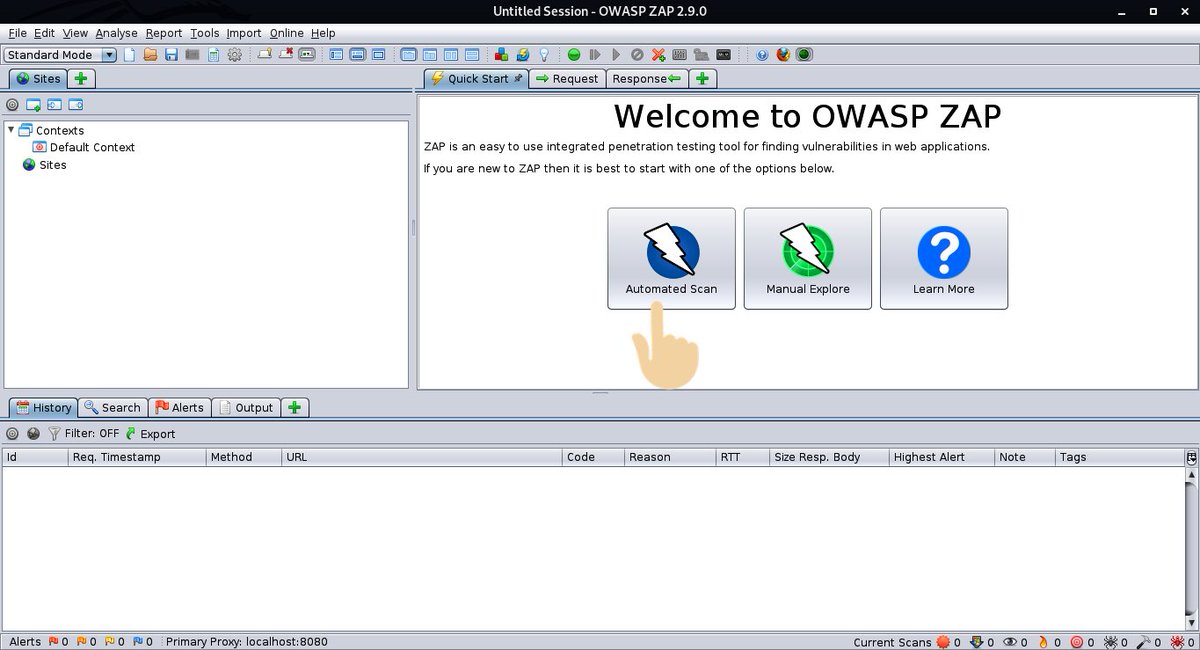The width and height of the screenshot is (1200, 650).
Task: Open the Help menu
Action: coord(323,33)
